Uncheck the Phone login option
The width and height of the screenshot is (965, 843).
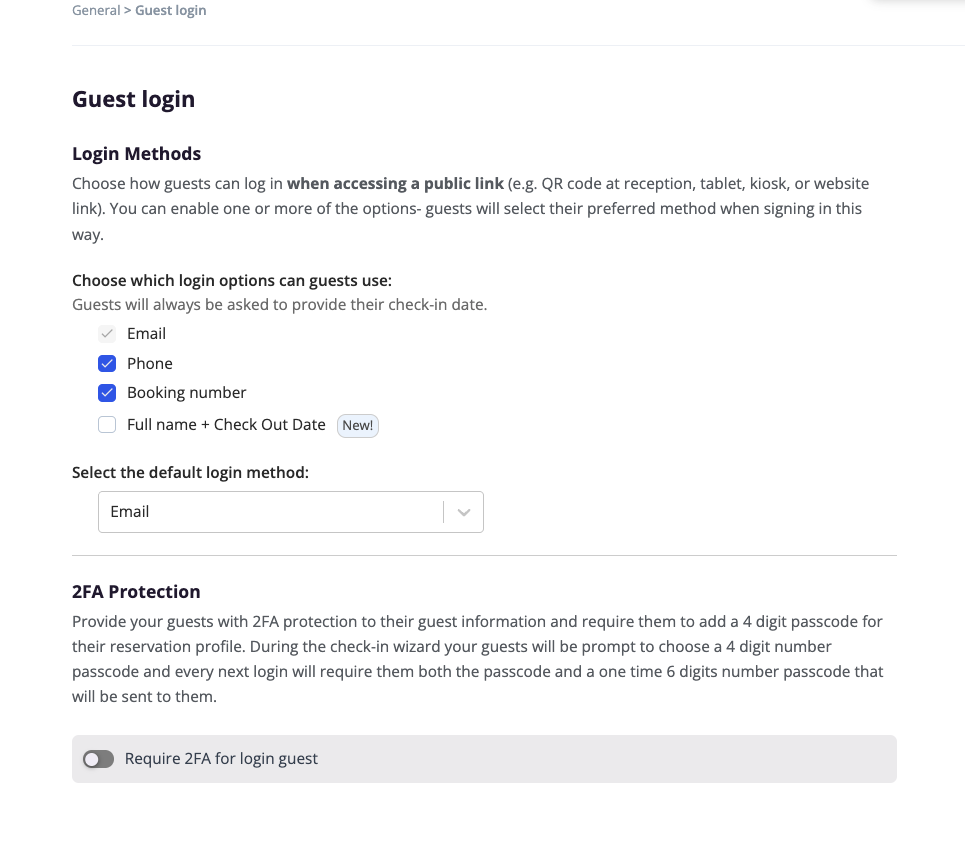pos(107,364)
